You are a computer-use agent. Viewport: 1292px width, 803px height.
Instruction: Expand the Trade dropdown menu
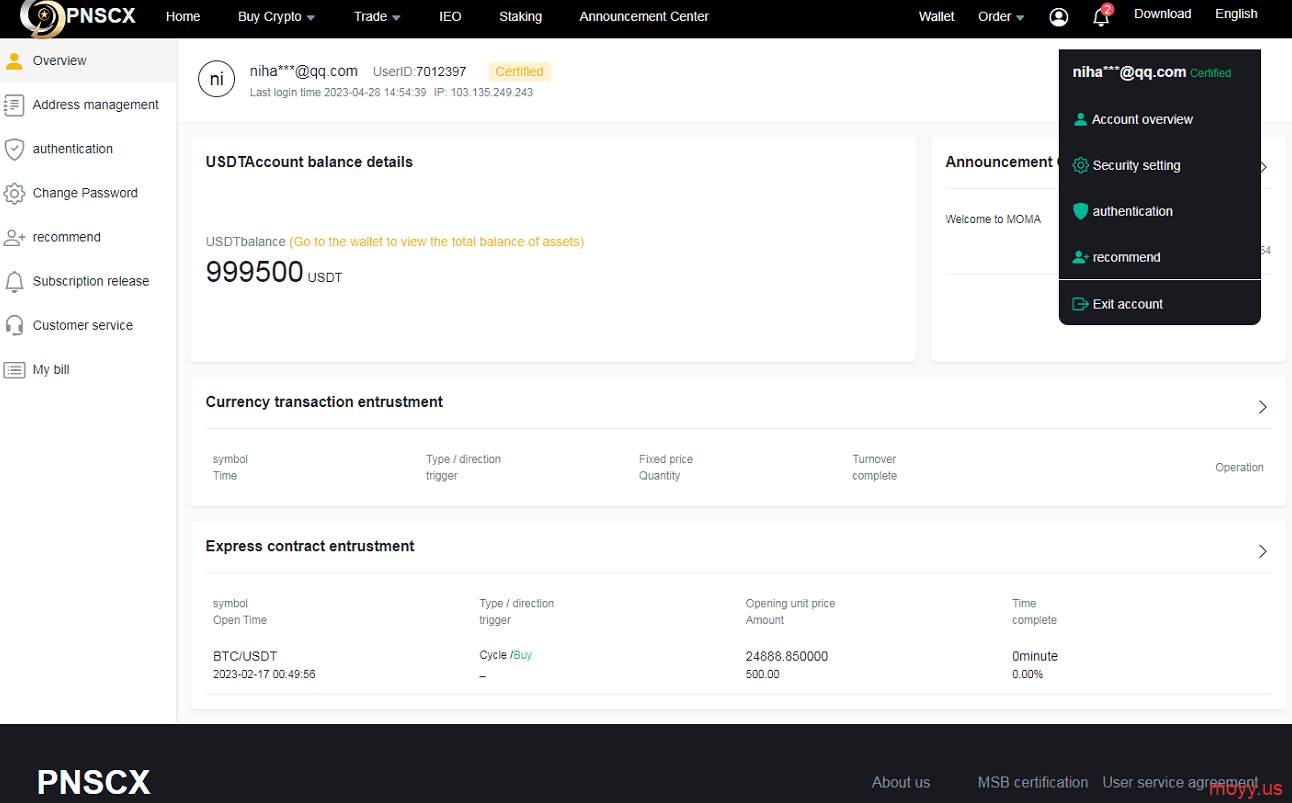[x=377, y=17]
